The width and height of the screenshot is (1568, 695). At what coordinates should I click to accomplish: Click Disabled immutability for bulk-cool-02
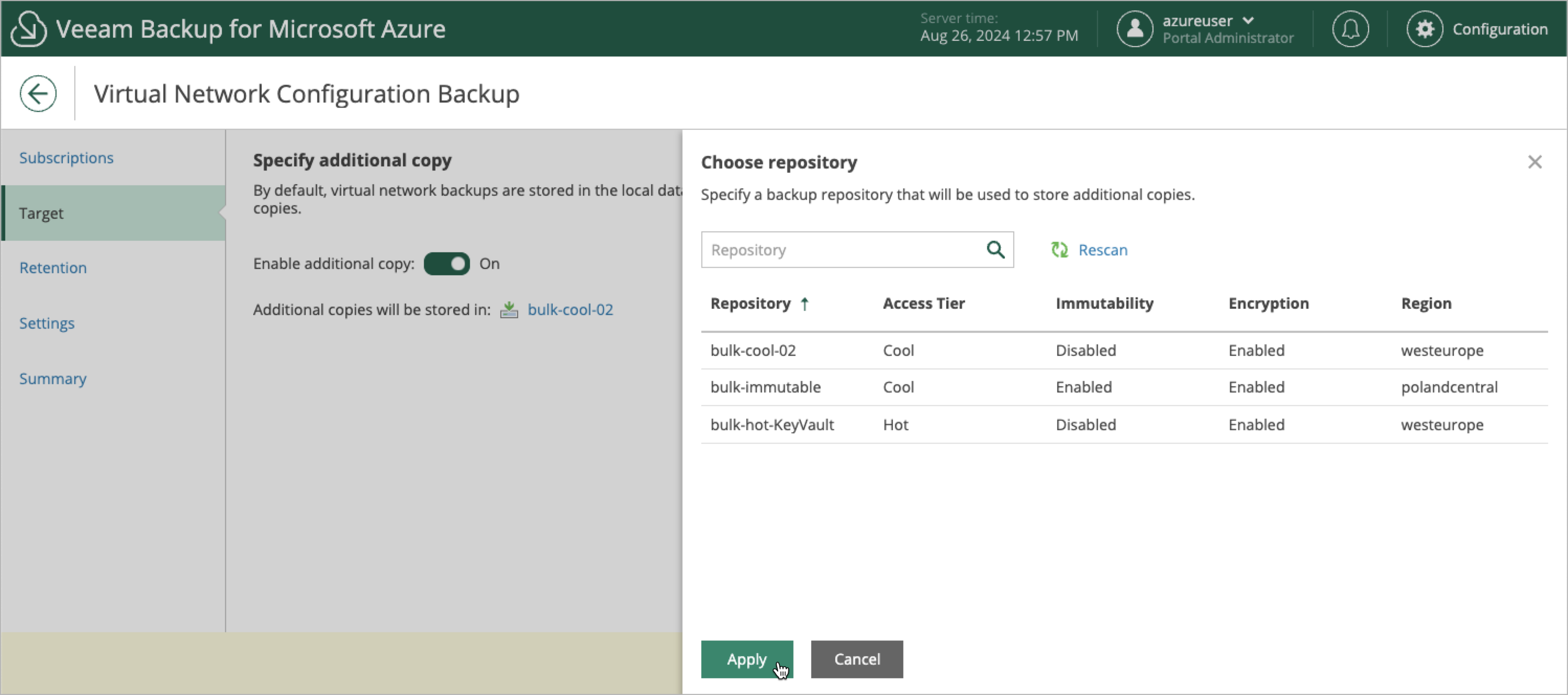(x=1085, y=351)
